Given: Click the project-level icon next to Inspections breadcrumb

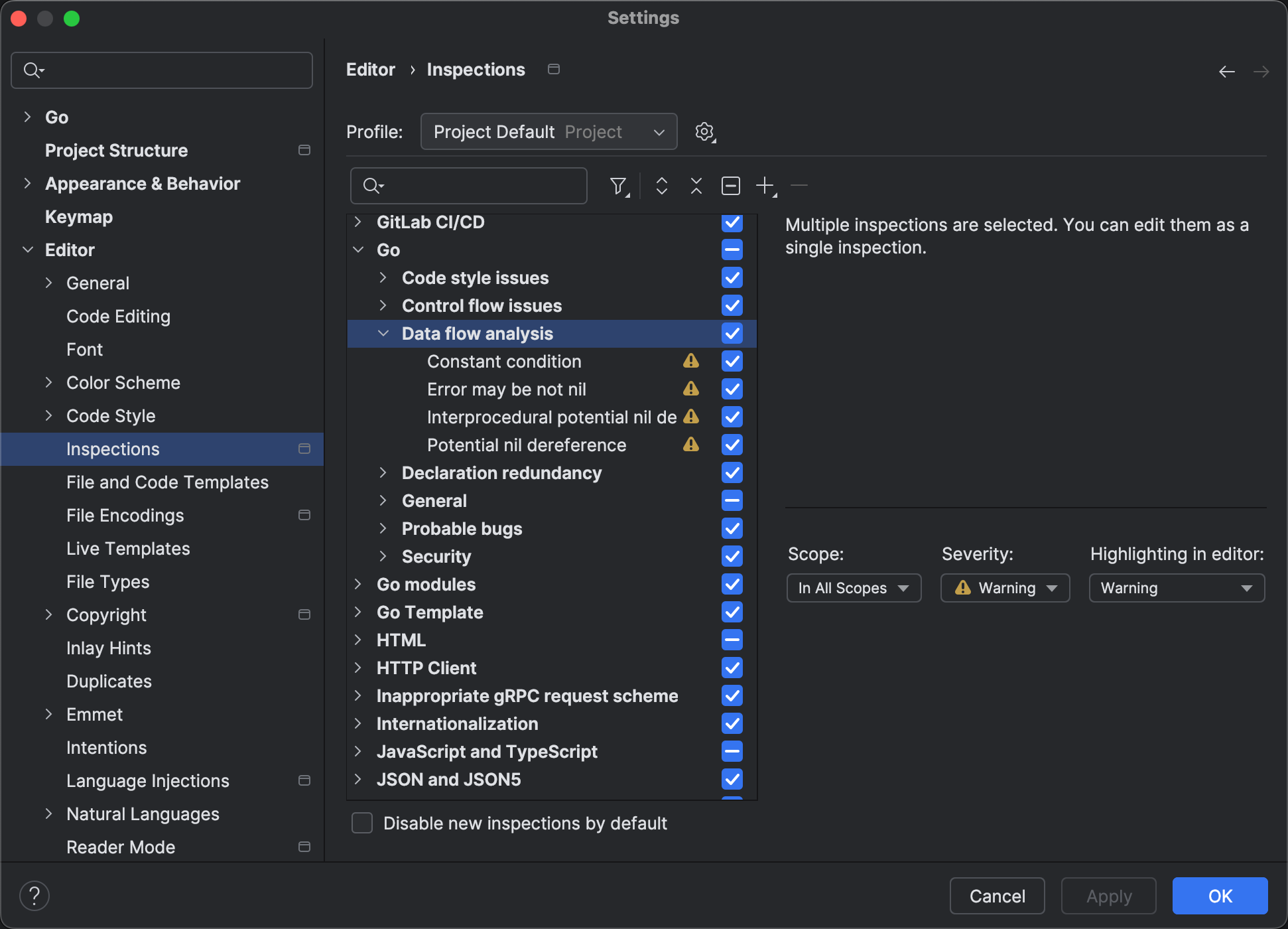Looking at the screenshot, I should point(554,69).
